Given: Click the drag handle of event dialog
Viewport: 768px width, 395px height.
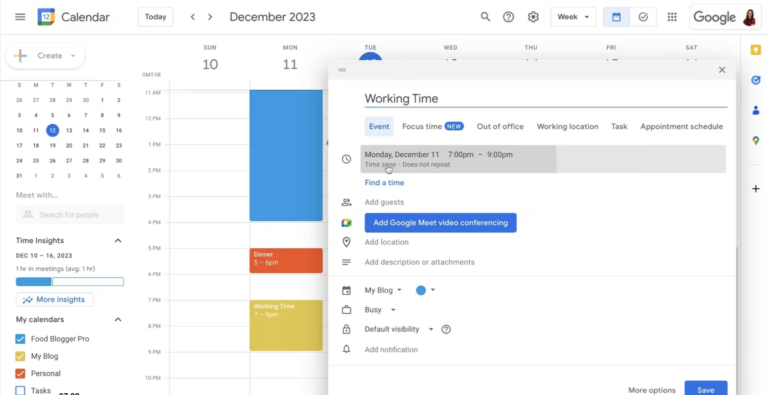Looking at the screenshot, I should coord(342,70).
